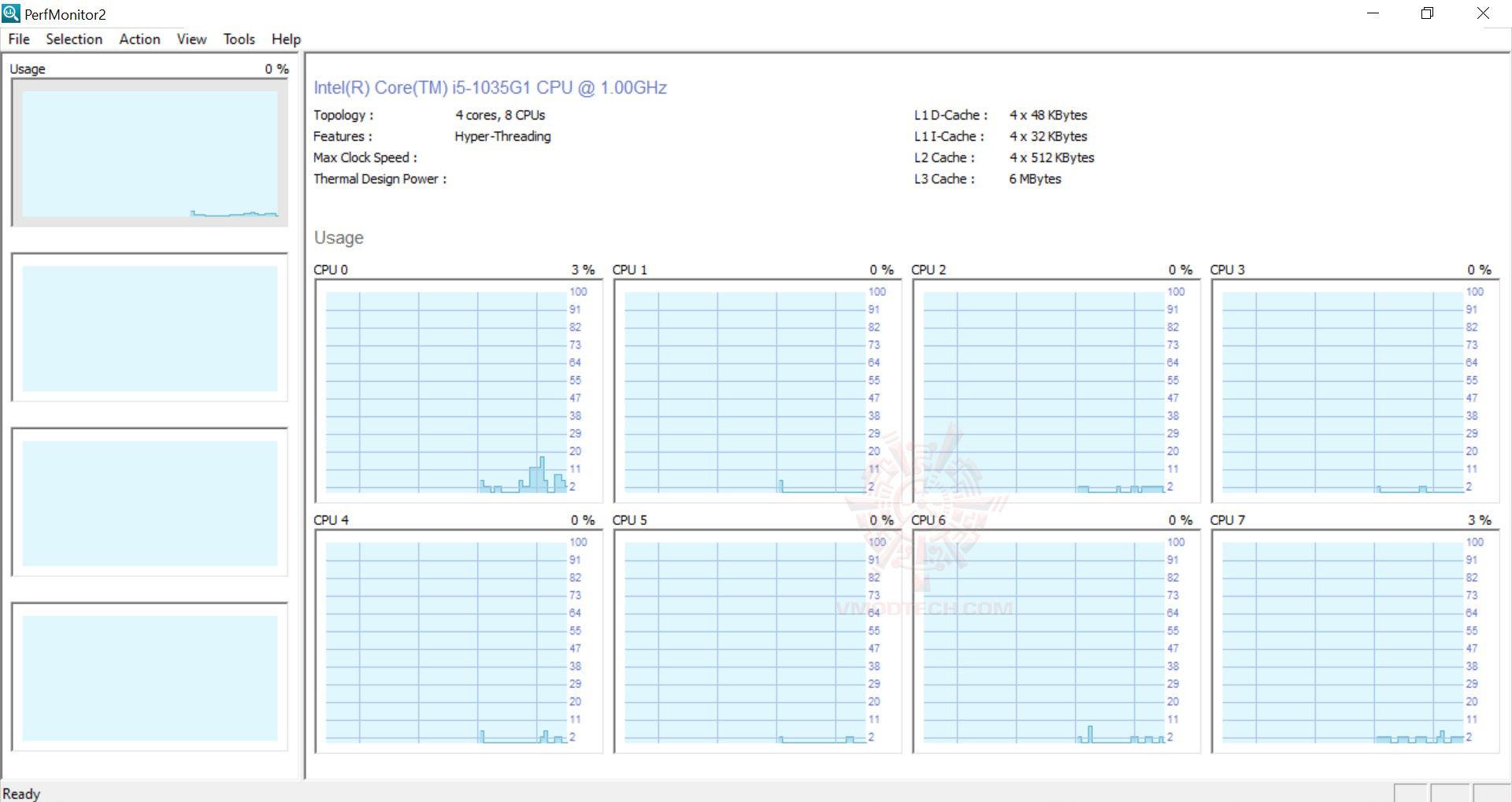Click the "0 %" reading for CPU 3
The image size is (1512, 802).
(x=1480, y=270)
